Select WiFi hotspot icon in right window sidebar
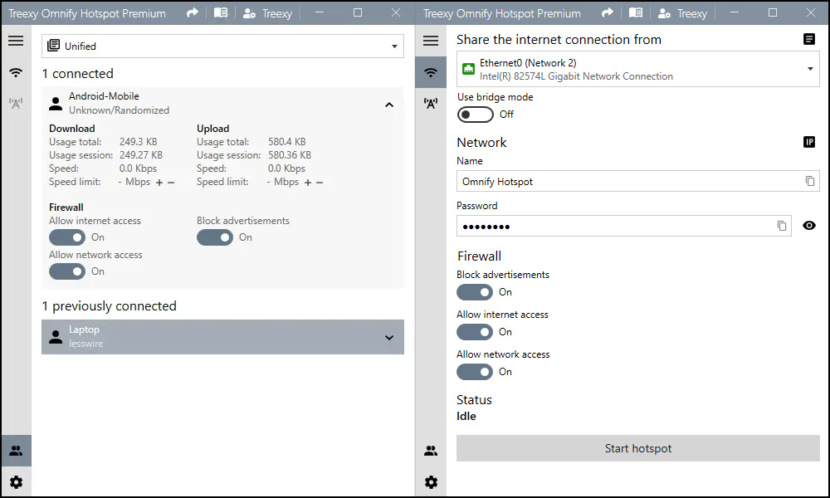 (431, 73)
